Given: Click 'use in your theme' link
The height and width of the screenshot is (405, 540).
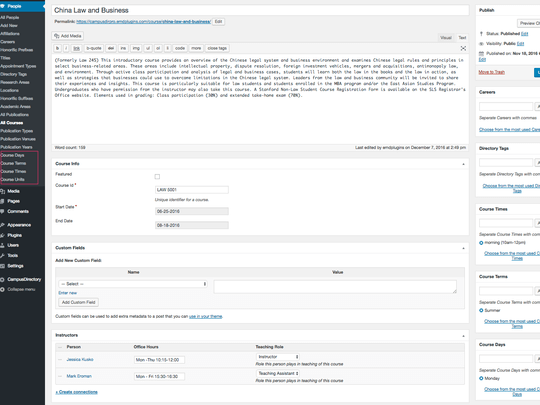Looking at the screenshot, I should [206, 316].
